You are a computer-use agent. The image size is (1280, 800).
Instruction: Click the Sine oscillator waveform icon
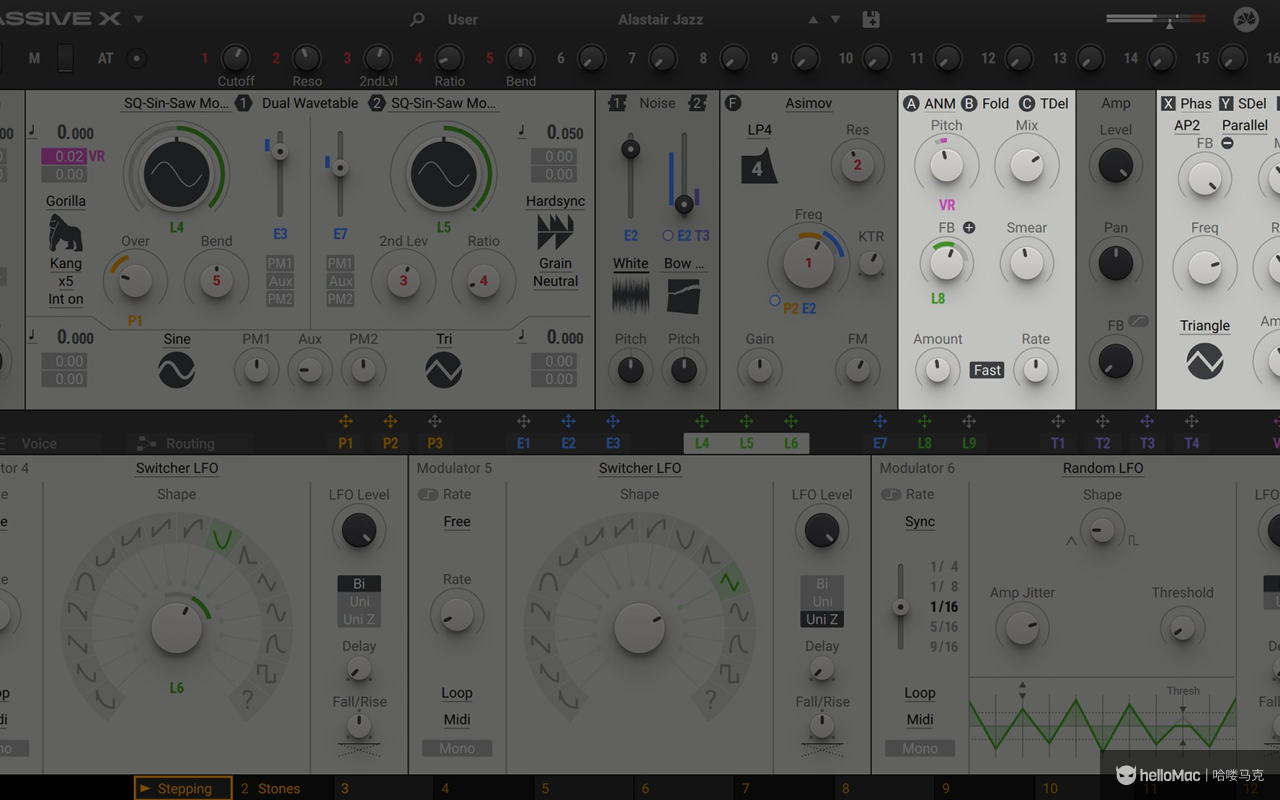click(x=177, y=371)
